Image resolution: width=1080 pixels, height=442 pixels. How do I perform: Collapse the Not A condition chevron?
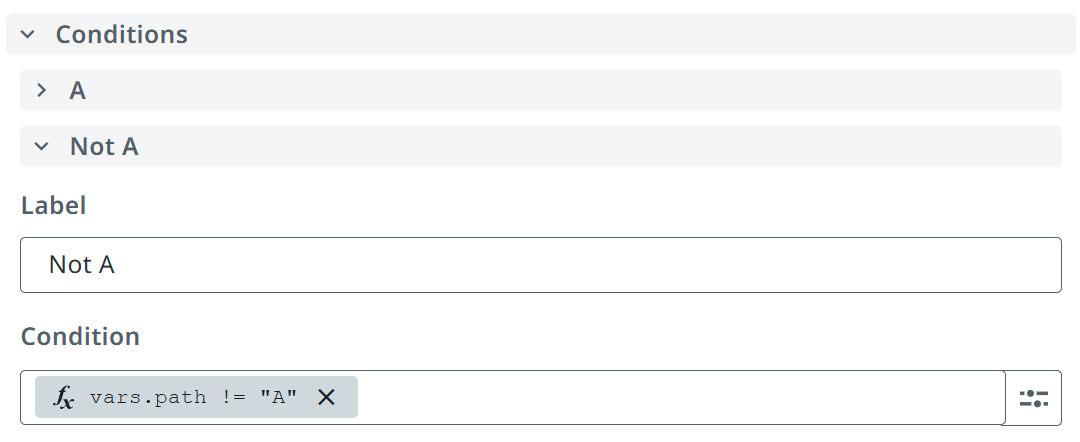coord(41,146)
